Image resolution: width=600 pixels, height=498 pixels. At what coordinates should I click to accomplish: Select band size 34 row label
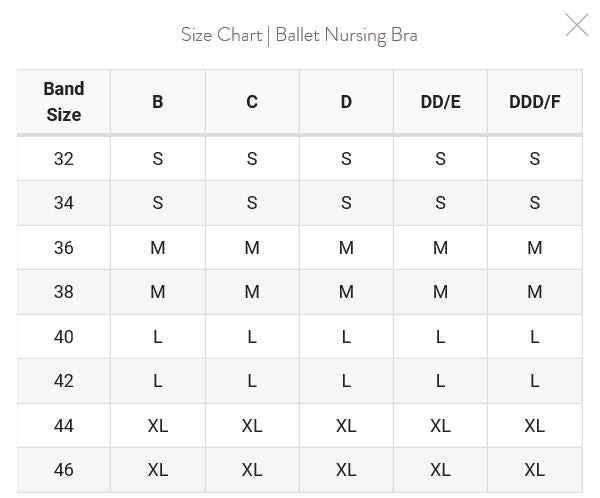[63, 203]
